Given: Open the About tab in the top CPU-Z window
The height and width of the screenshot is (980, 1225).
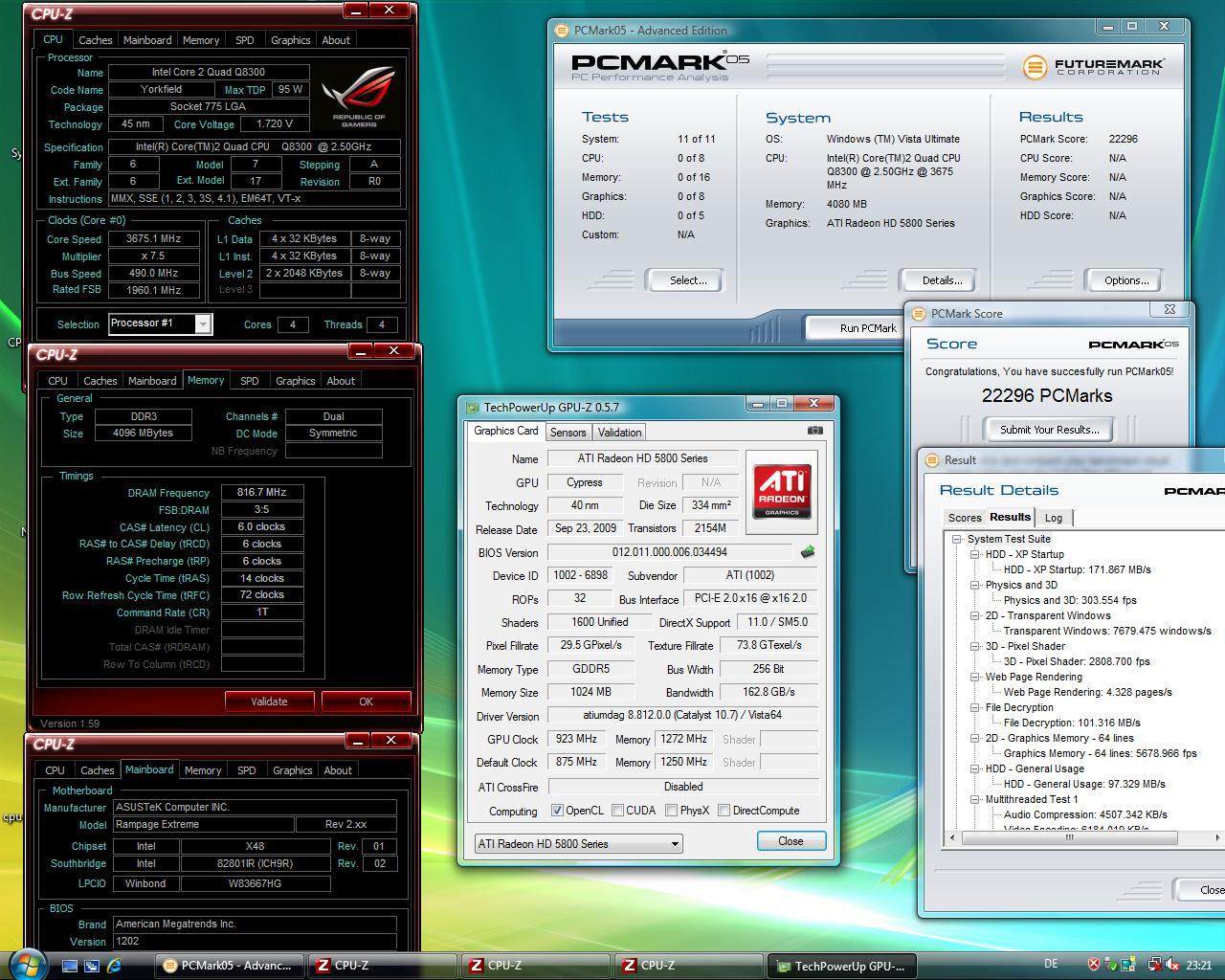Looking at the screenshot, I should point(335,40).
